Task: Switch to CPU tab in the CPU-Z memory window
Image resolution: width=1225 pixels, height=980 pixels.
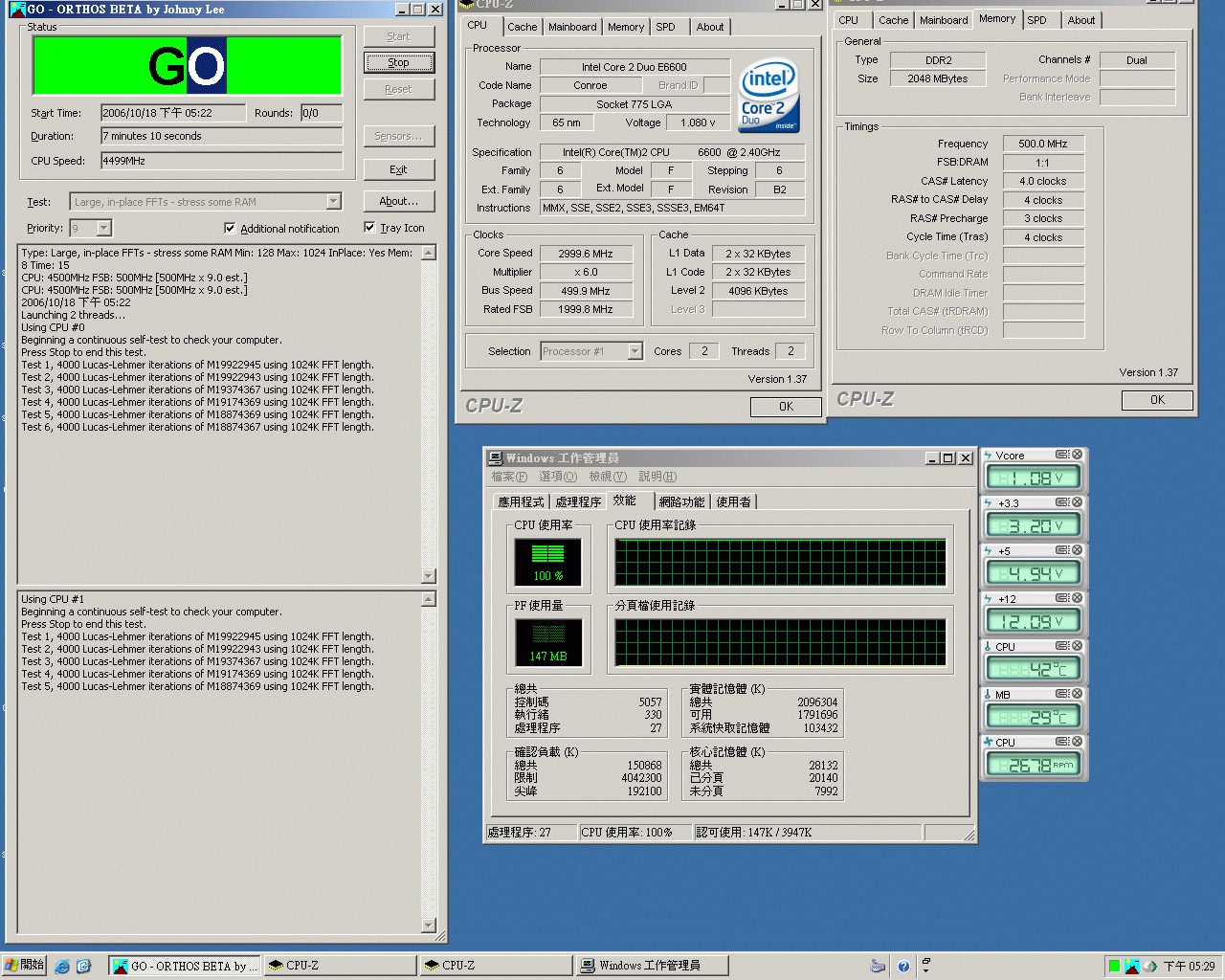Action: 849,20
